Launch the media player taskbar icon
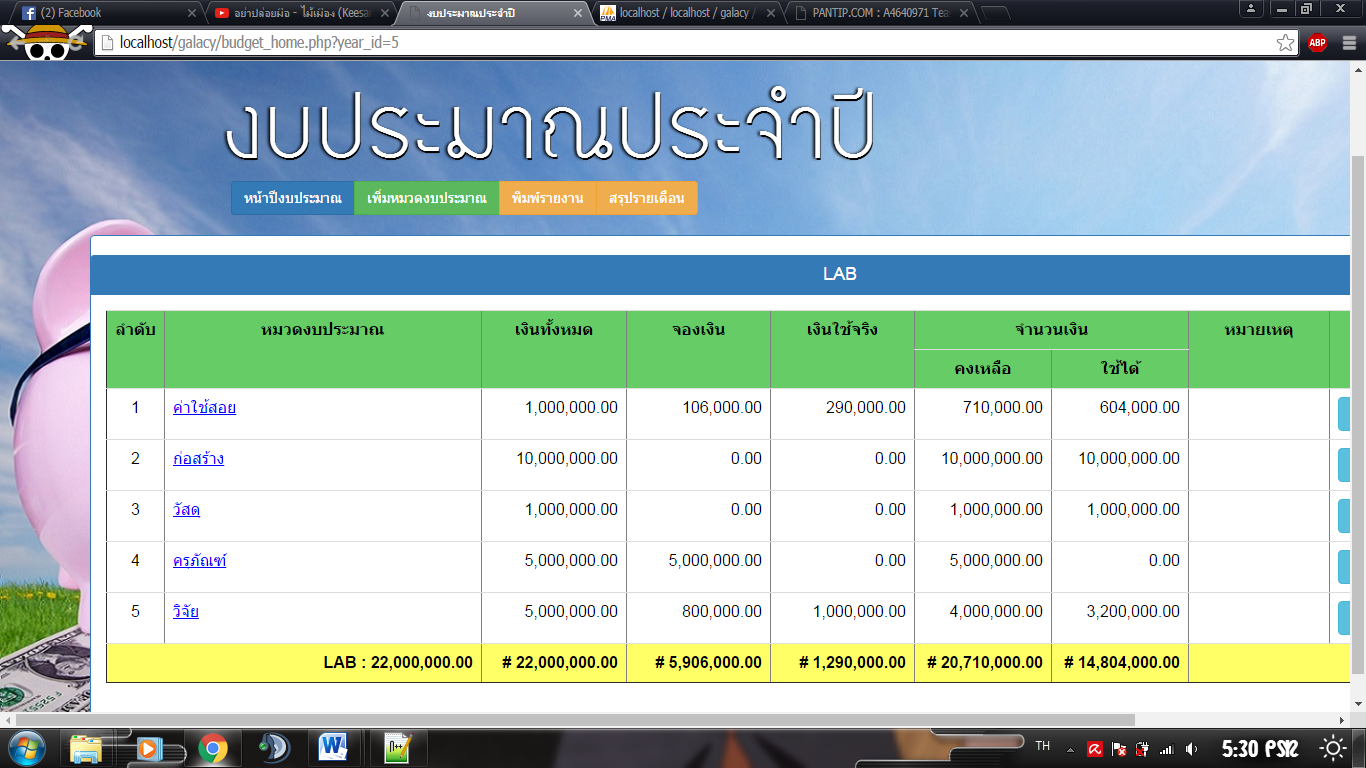This screenshot has height=768, width=1366. pyautogui.click(x=150, y=748)
